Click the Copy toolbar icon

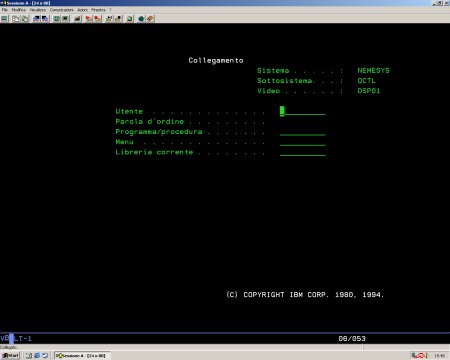(x=15, y=19)
